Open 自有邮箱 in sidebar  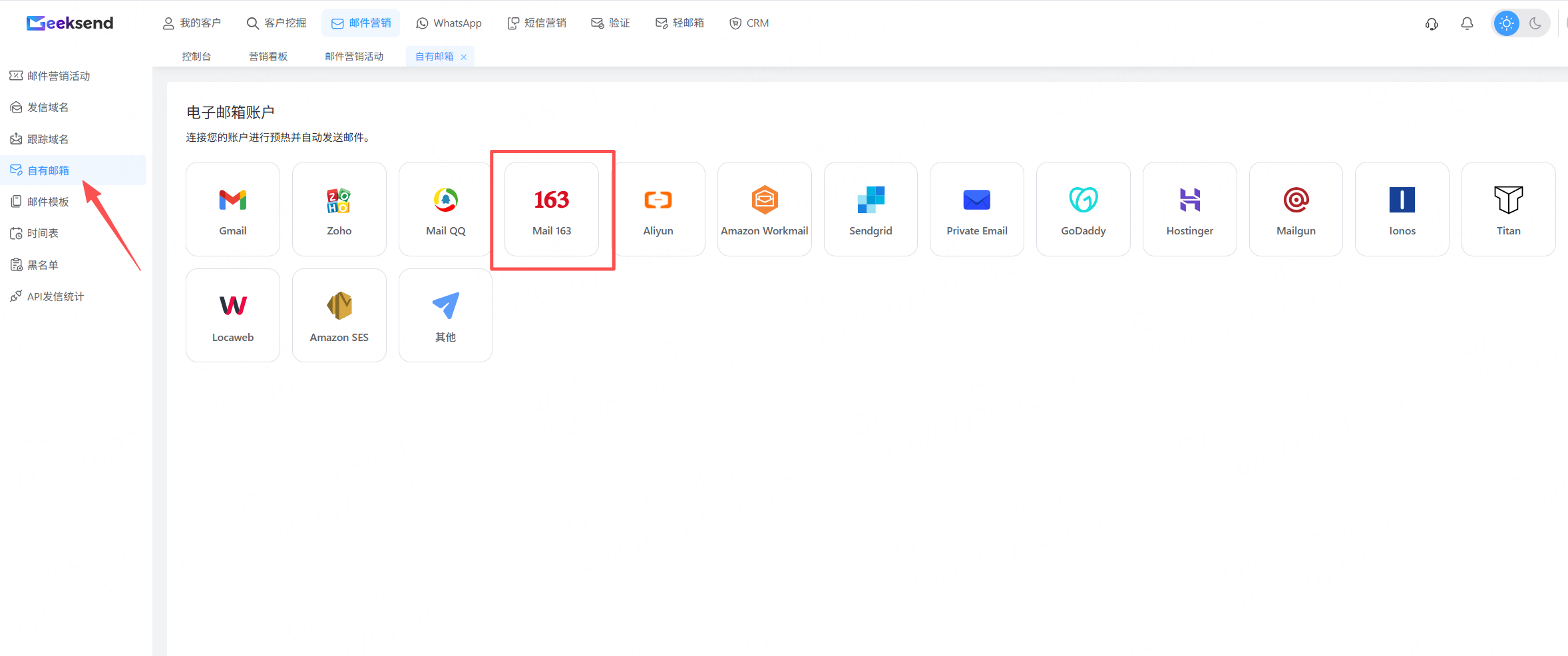click(73, 170)
